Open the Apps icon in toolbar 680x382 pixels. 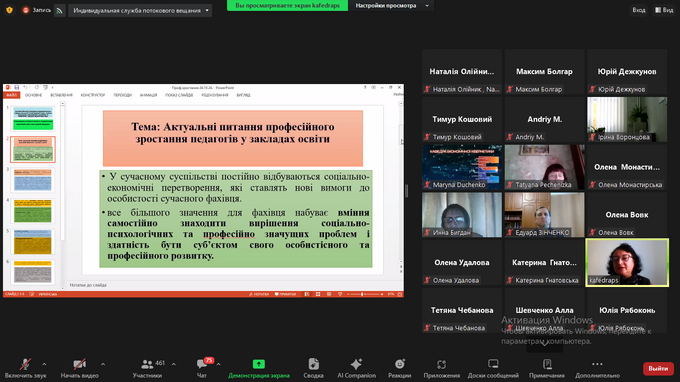441,364
